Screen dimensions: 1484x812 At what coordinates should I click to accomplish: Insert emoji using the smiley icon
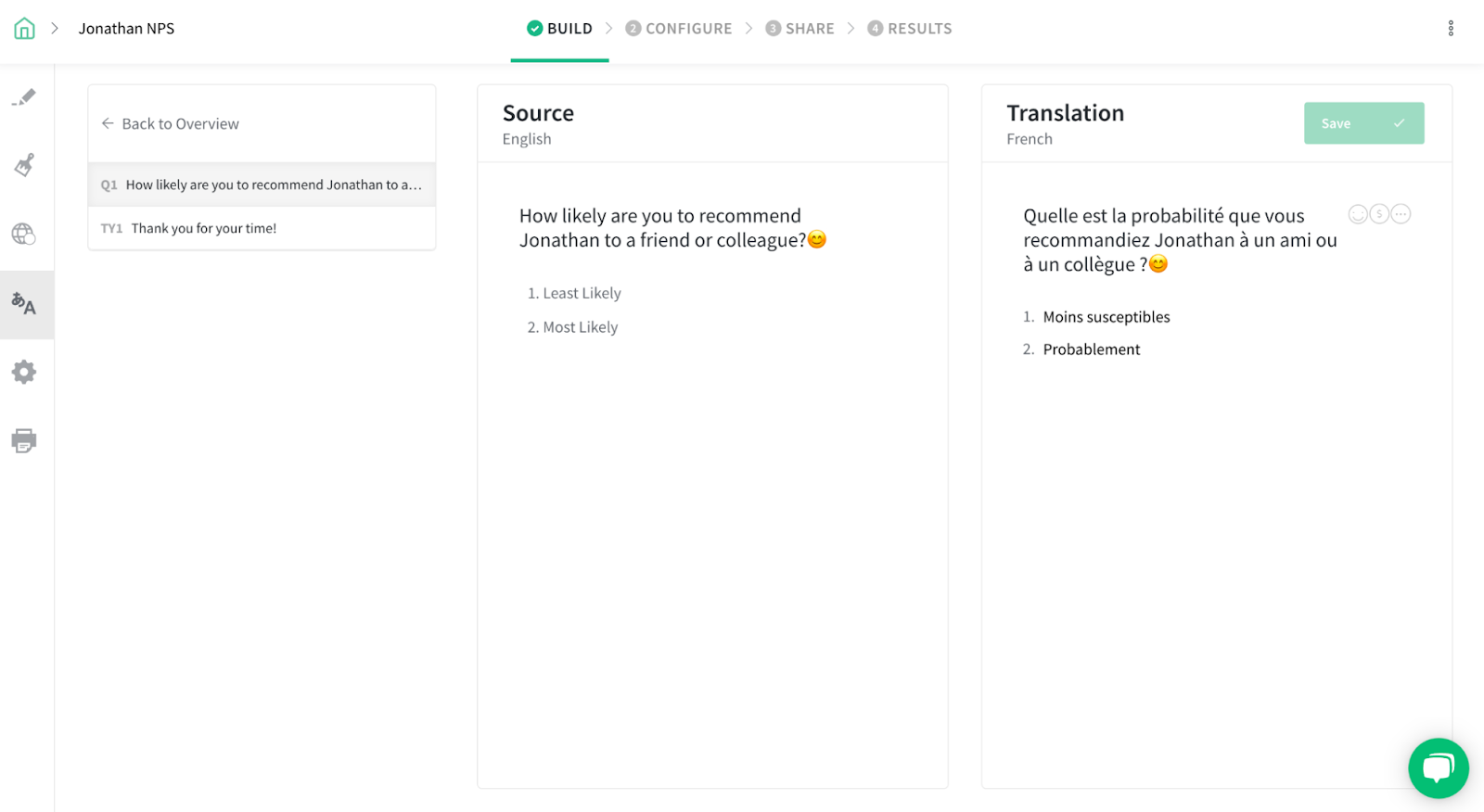[1358, 214]
